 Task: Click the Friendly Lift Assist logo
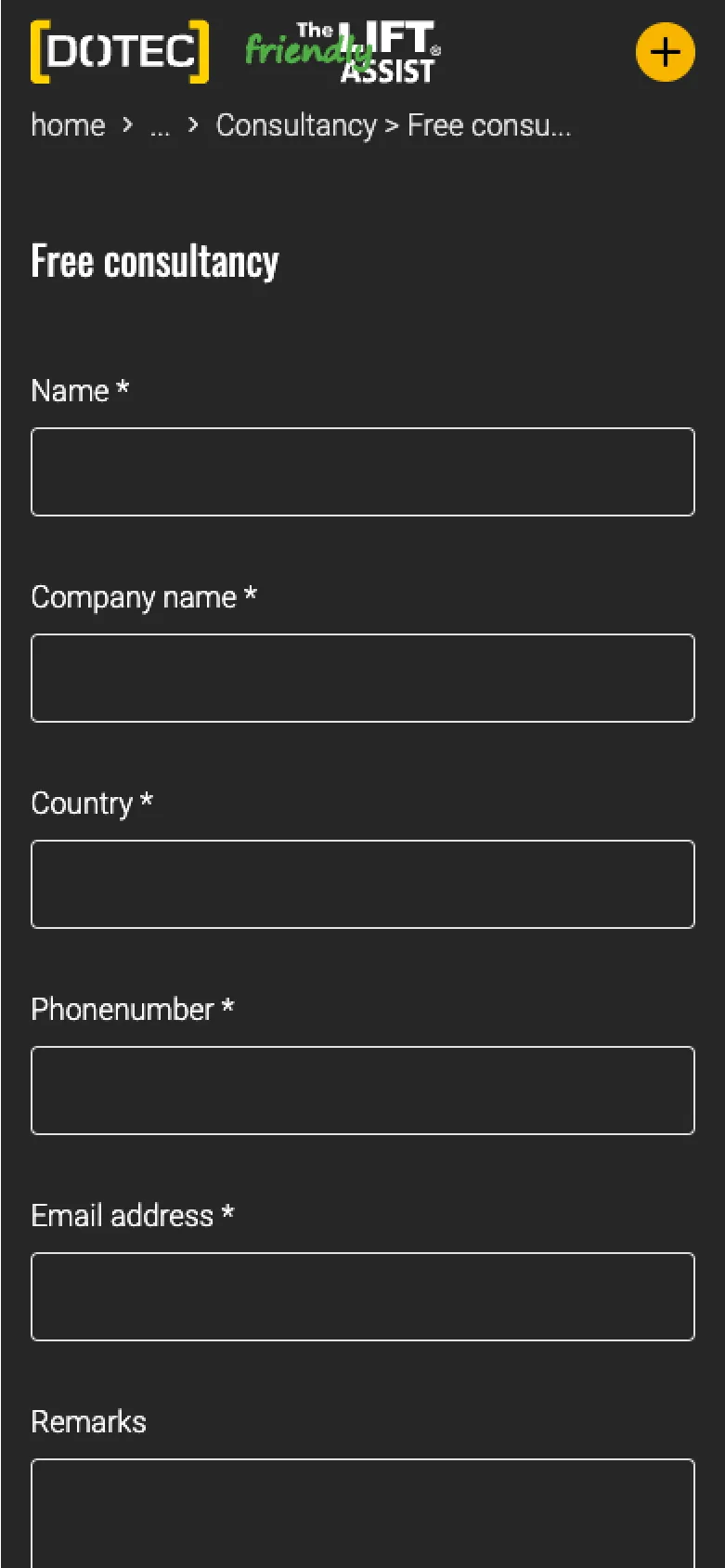(x=343, y=52)
